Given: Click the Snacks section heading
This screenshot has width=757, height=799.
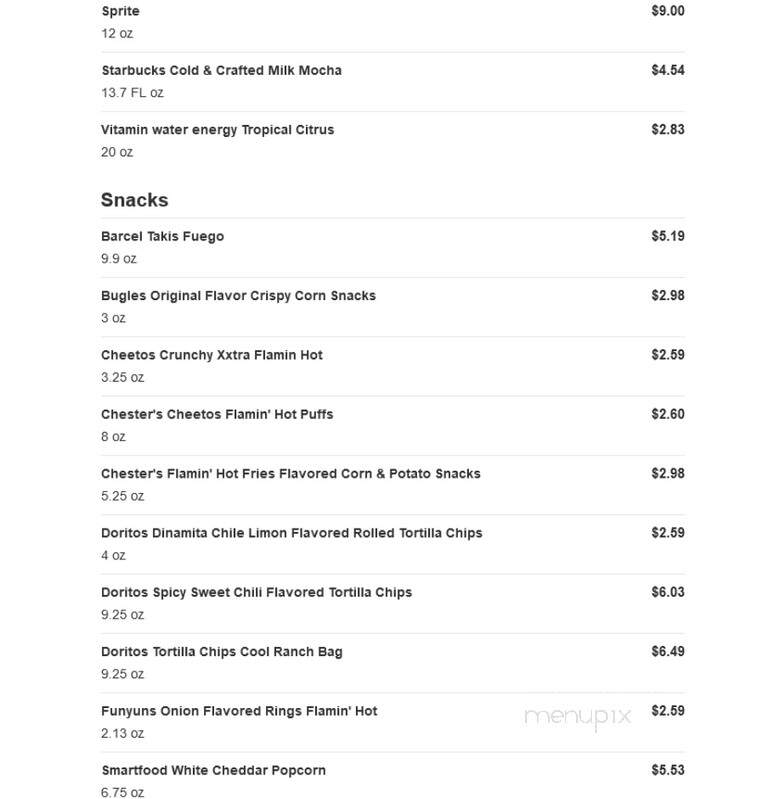Looking at the screenshot, I should click(134, 200).
